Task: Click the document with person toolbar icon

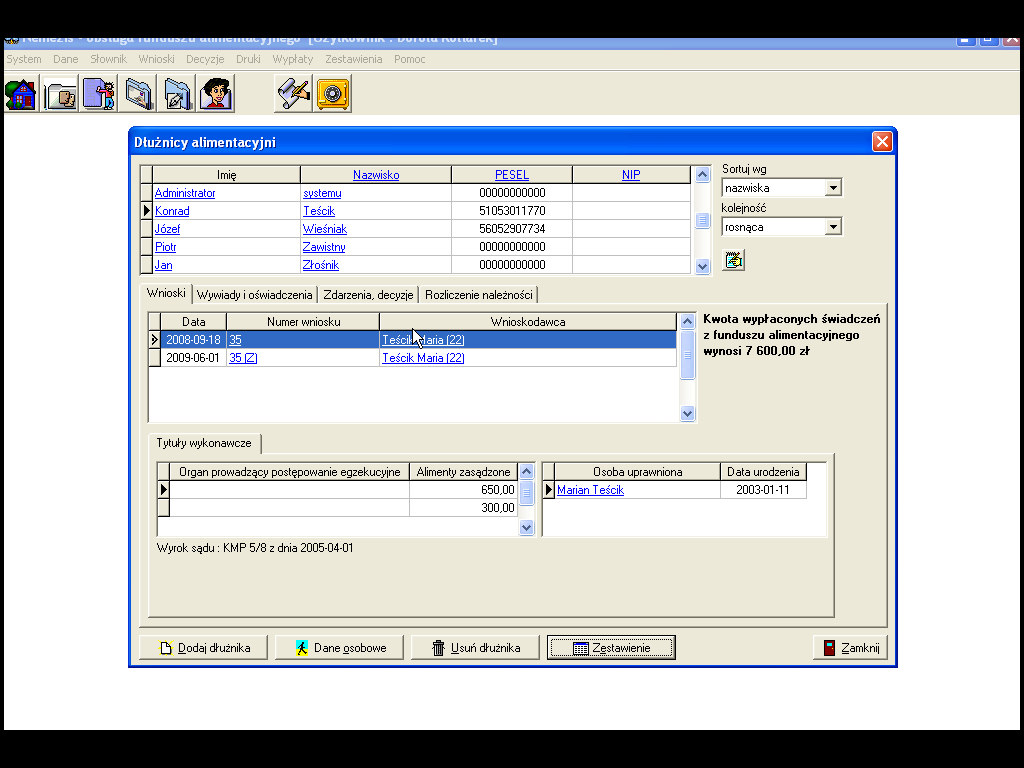Action: click(x=99, y=94)
